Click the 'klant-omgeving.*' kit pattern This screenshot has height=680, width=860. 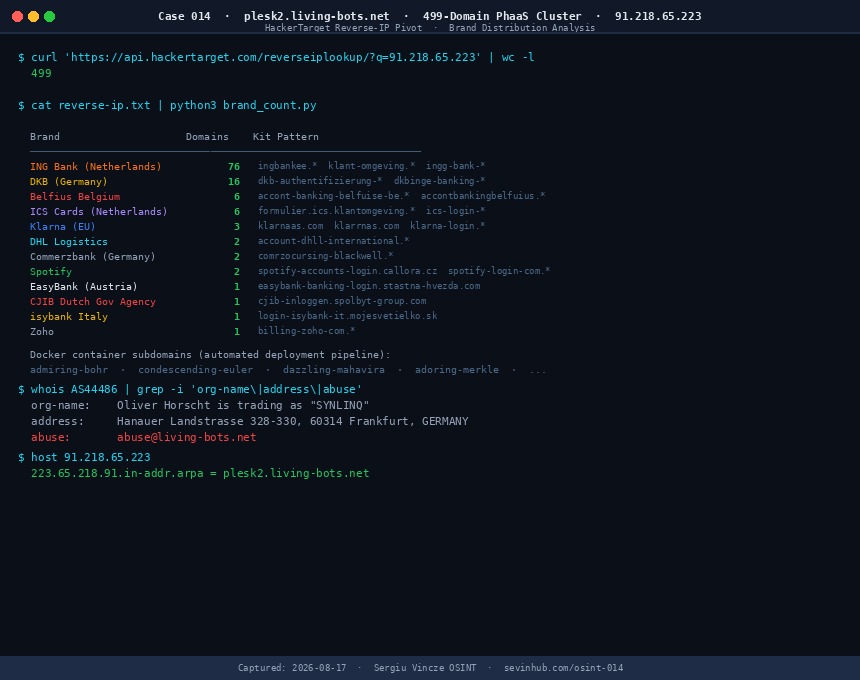pyautogui.click(x=371, y=166)
